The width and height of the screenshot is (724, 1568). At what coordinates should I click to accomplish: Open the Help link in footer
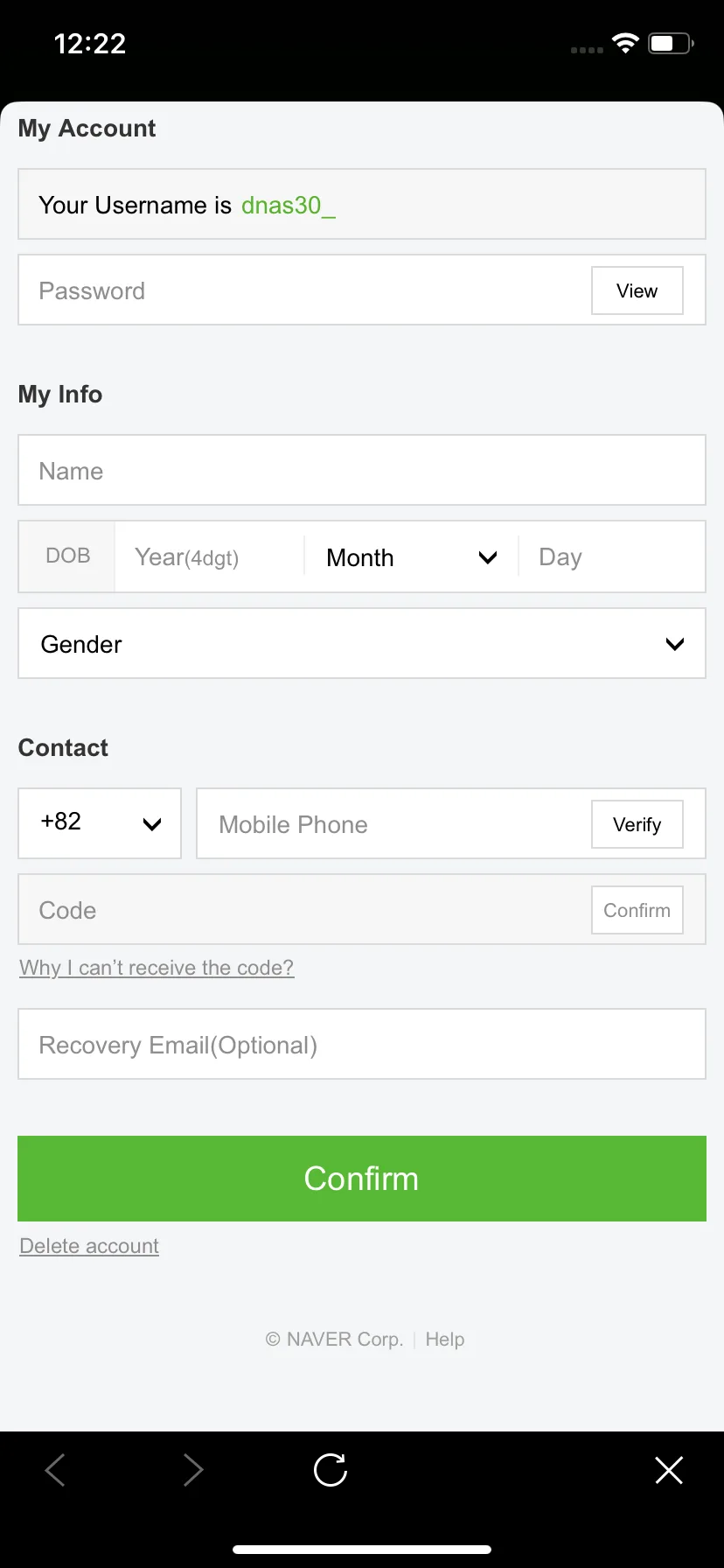tap(445, 1340)
